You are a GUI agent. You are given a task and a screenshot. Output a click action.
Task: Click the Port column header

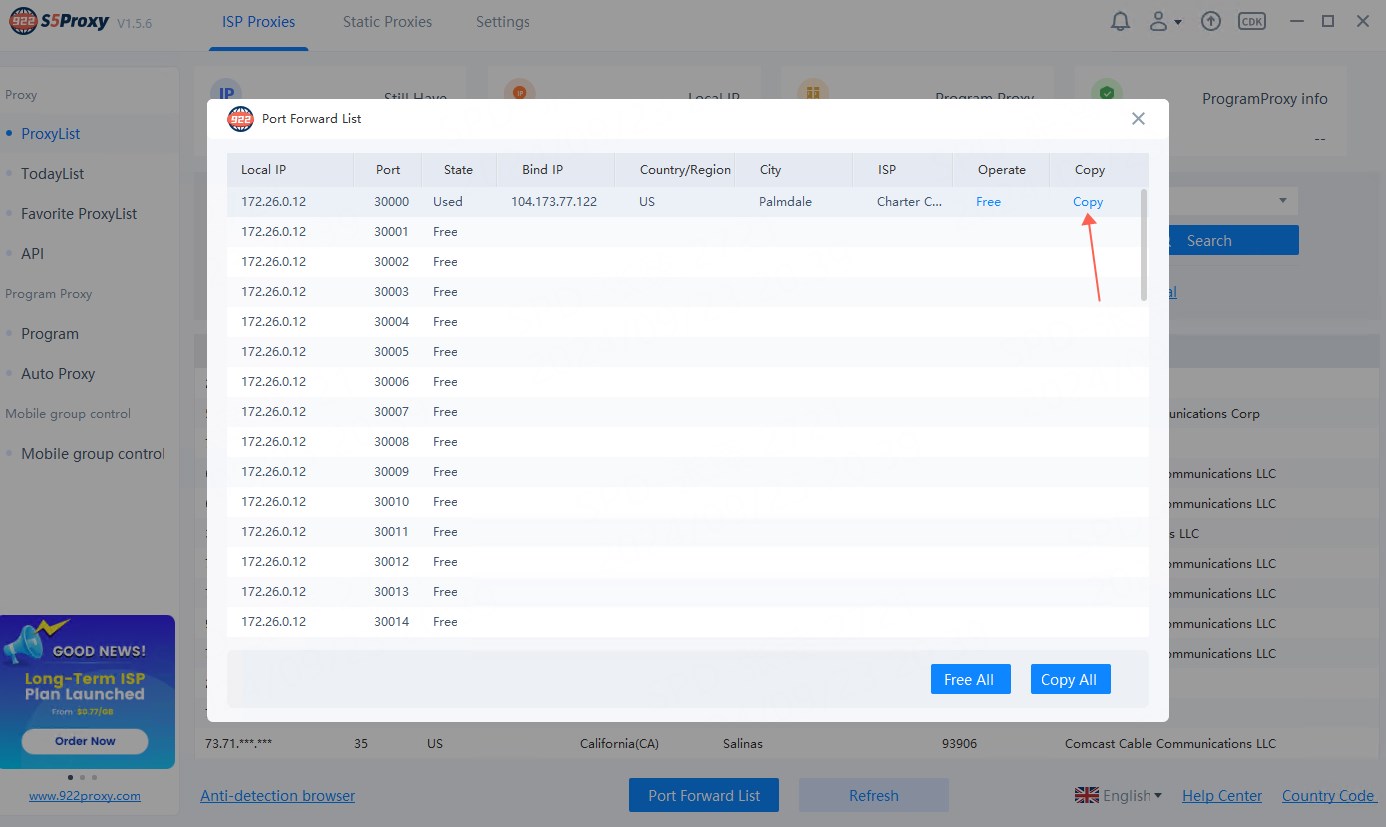[x=387, y=170]
